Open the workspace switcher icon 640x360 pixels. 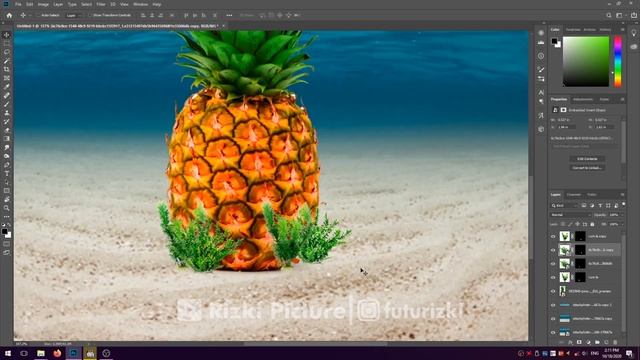[x=619, y=15]
